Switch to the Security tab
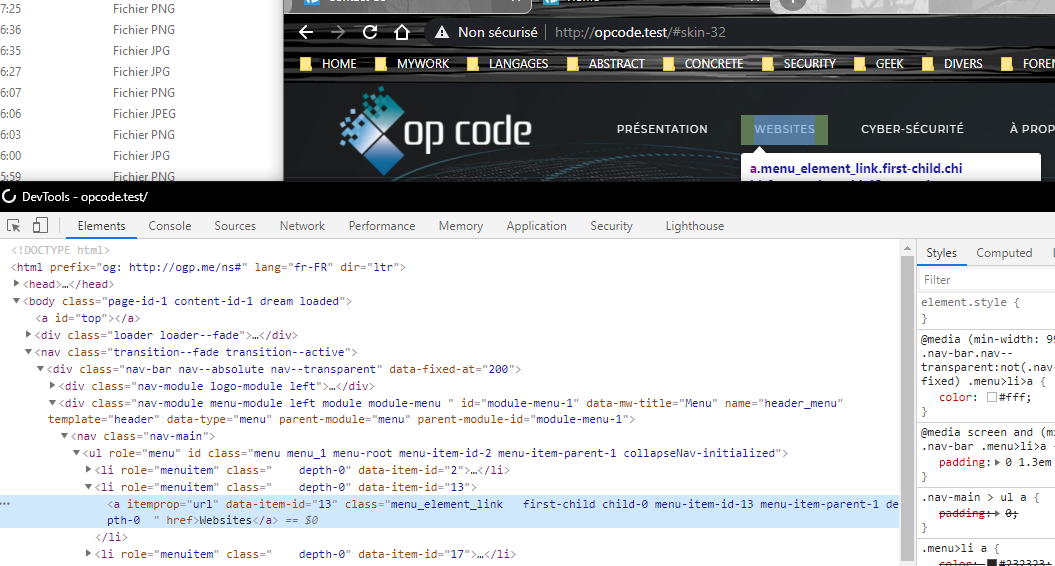 point(612,226)
